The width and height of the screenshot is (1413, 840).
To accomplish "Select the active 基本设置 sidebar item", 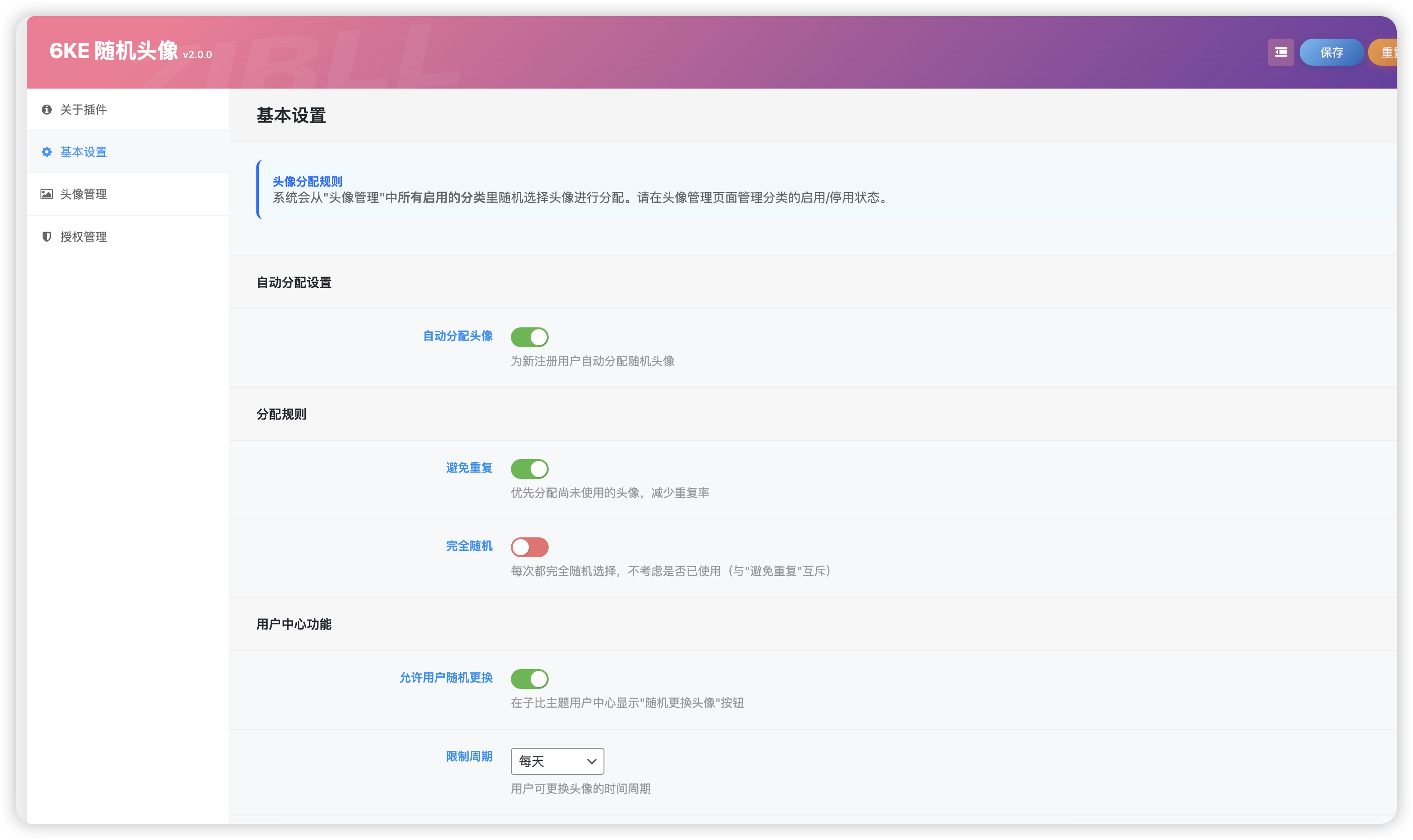I will [84, 152].
